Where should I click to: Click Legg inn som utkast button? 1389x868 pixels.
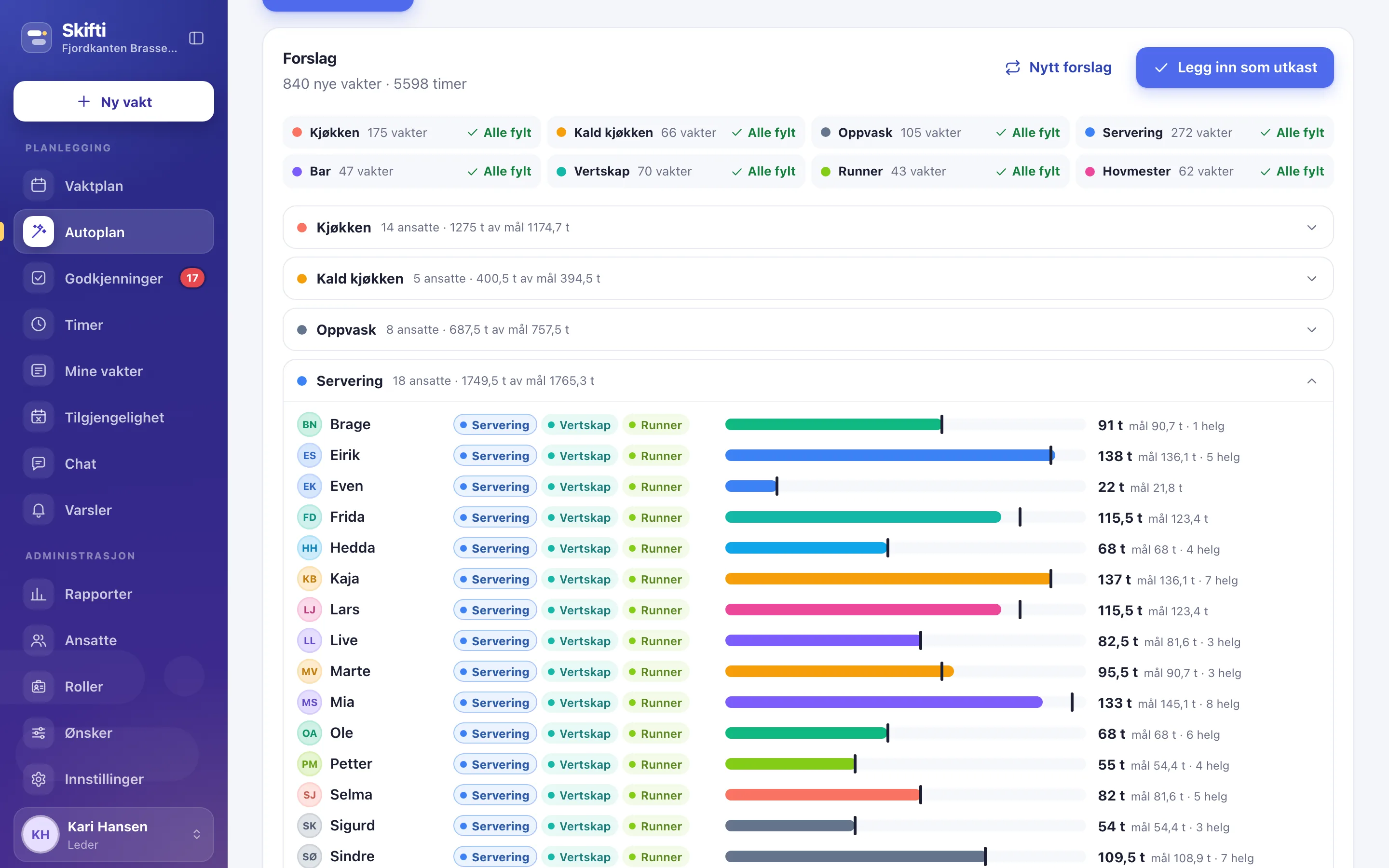coord(1235,67)
